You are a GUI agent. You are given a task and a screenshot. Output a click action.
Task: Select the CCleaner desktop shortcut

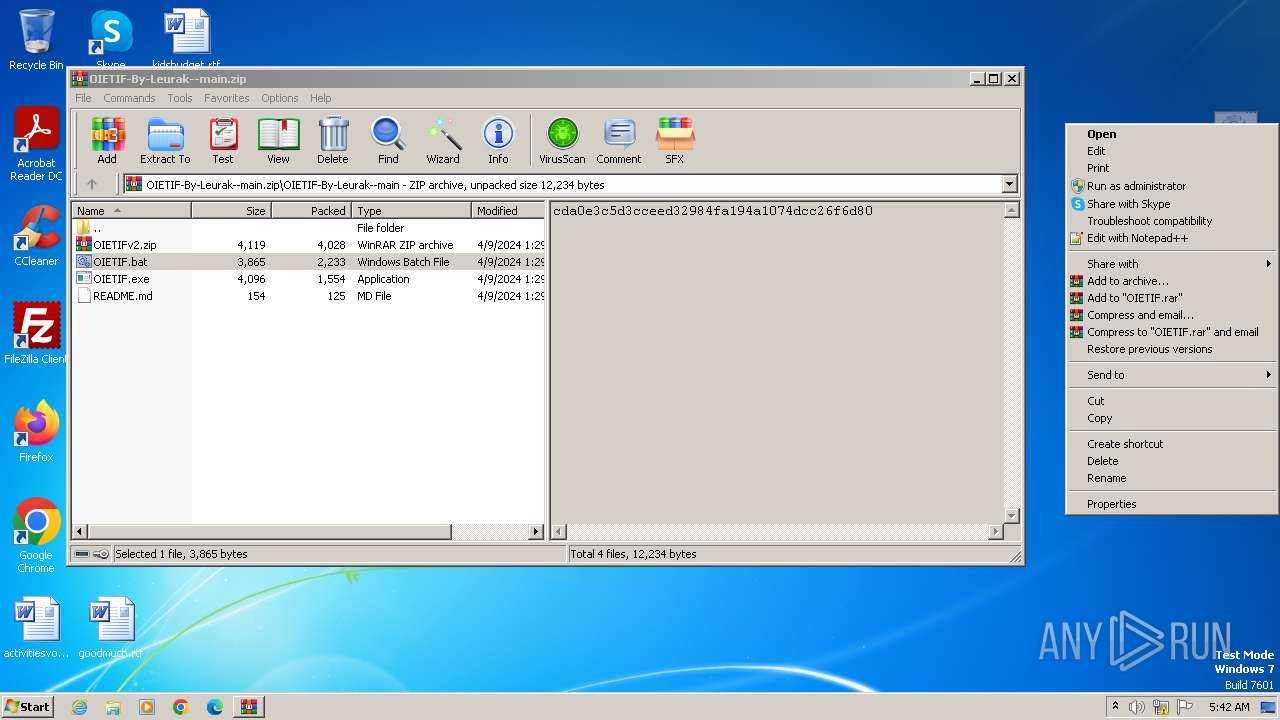(x=36, y=236)
